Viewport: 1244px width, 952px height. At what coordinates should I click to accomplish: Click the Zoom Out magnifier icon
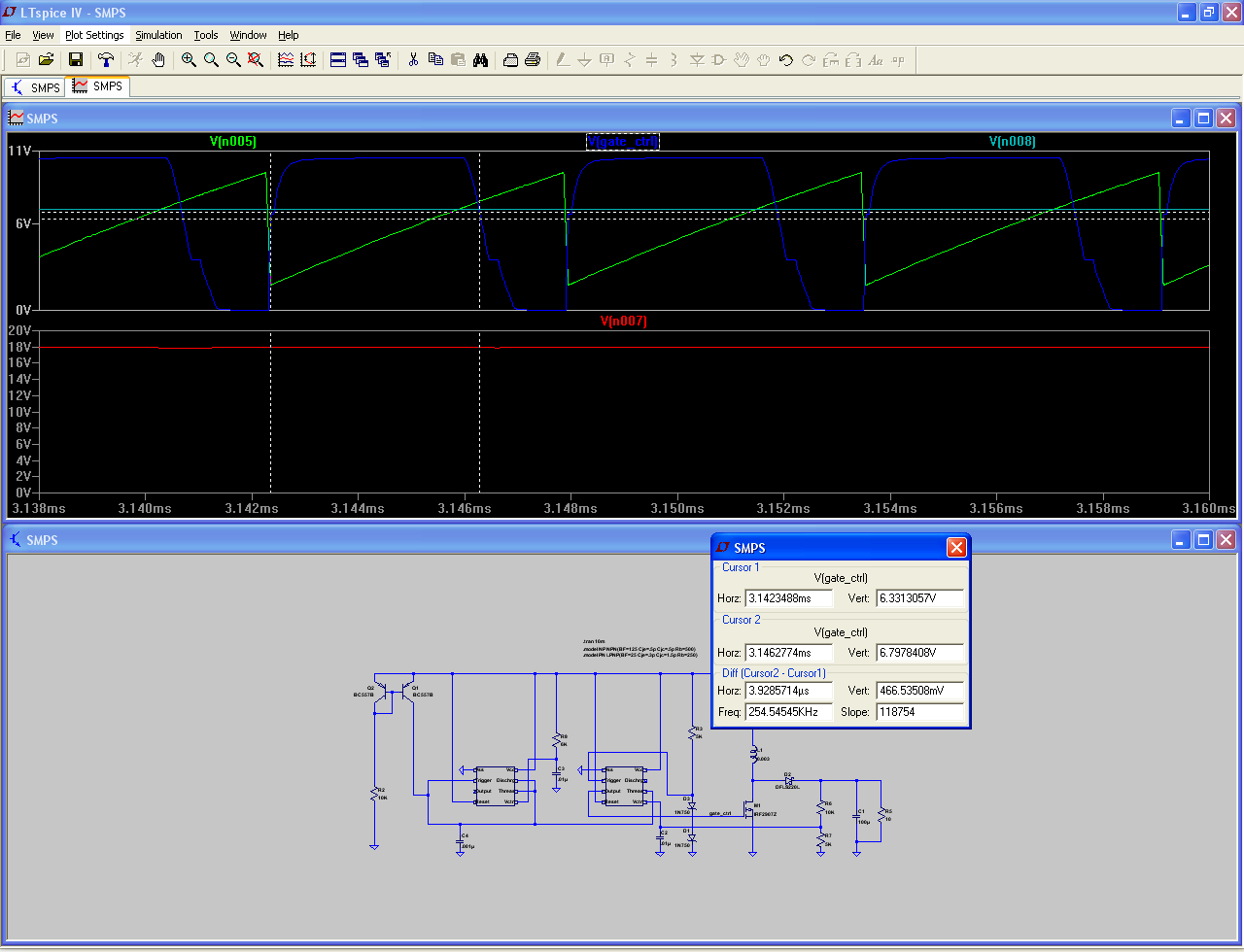[233, 60]
